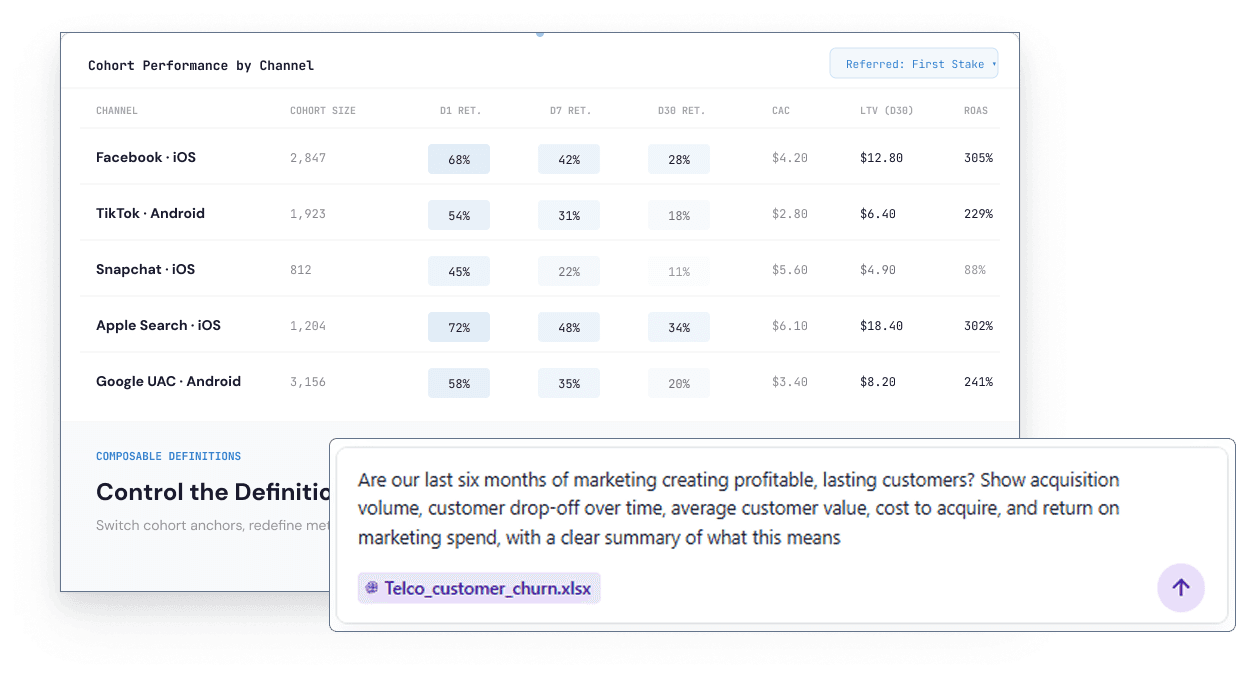
Task: Click the 229% ROAS value
Action: [978, 214]
